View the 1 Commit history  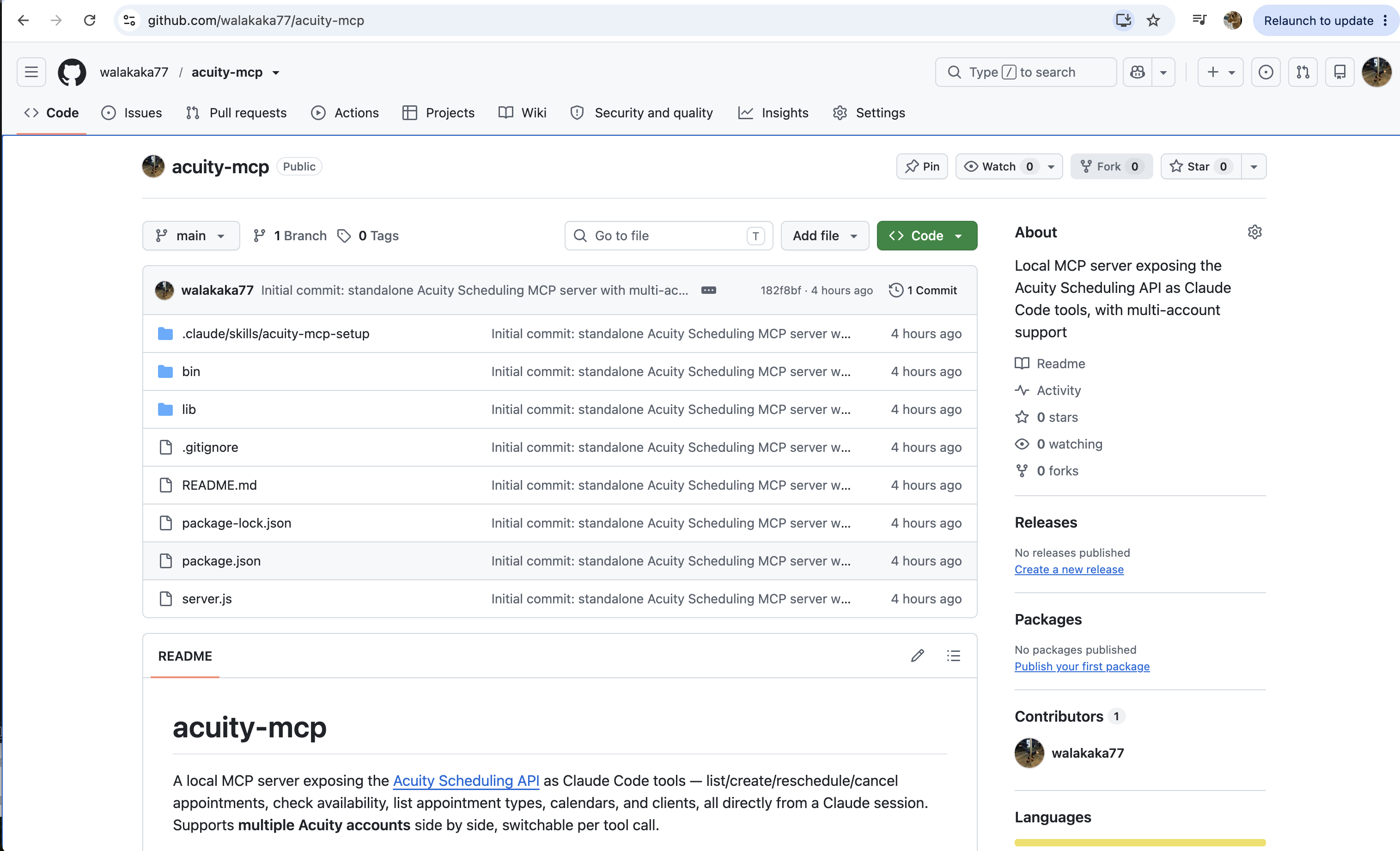pos(923,290)
